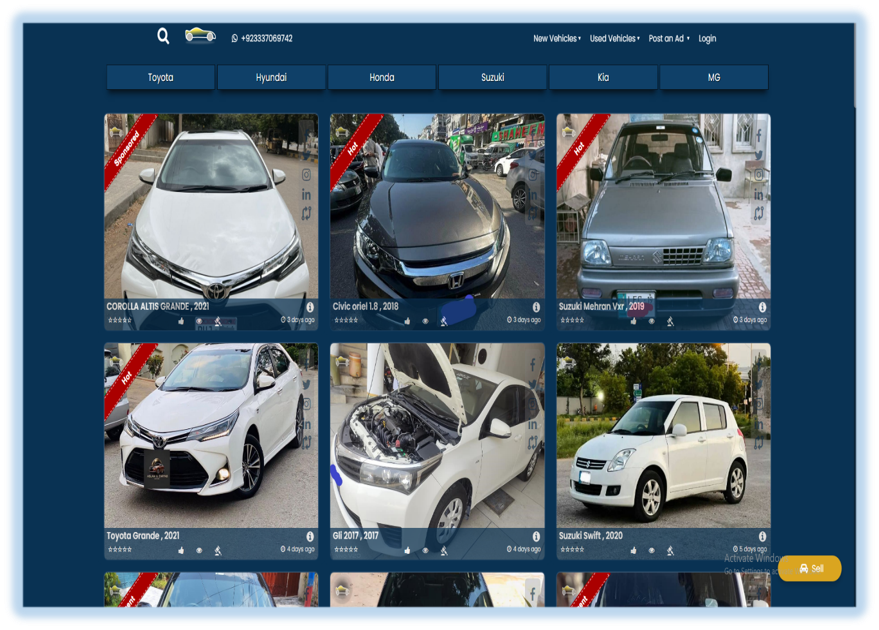The image size is (879, 630).
Task: Click the garage icon on Civic oriel photo
Action: 342,131
